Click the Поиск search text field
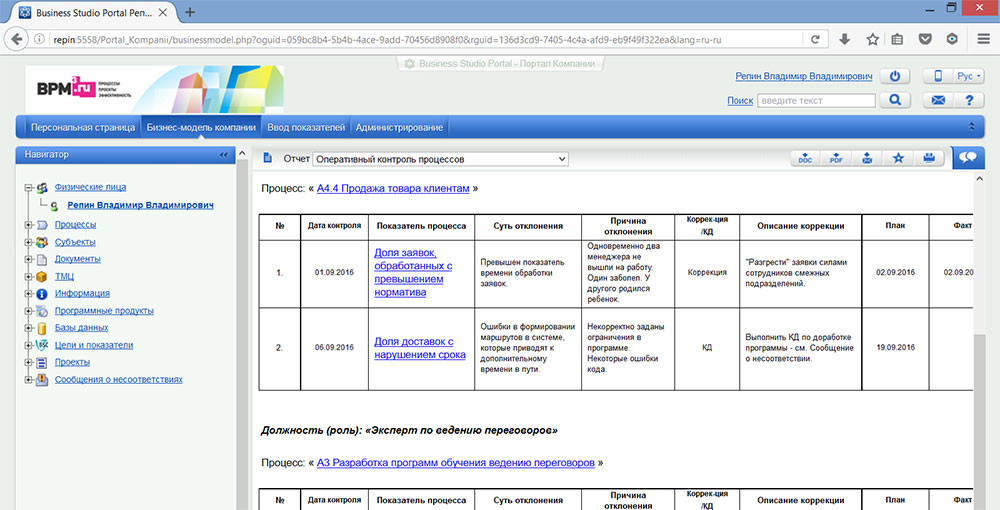 click(816, 101)
